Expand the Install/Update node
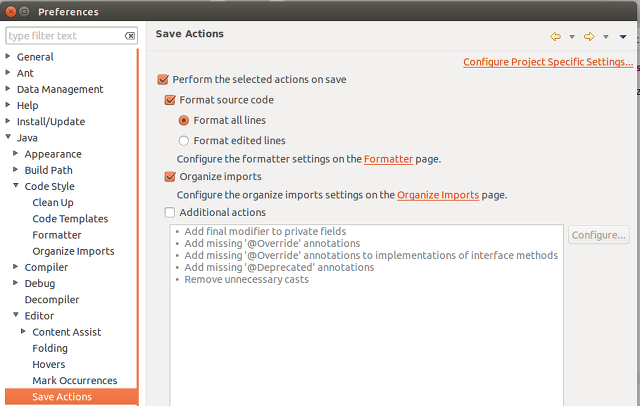This screenshot has height=406, width=640. point(8,121)
